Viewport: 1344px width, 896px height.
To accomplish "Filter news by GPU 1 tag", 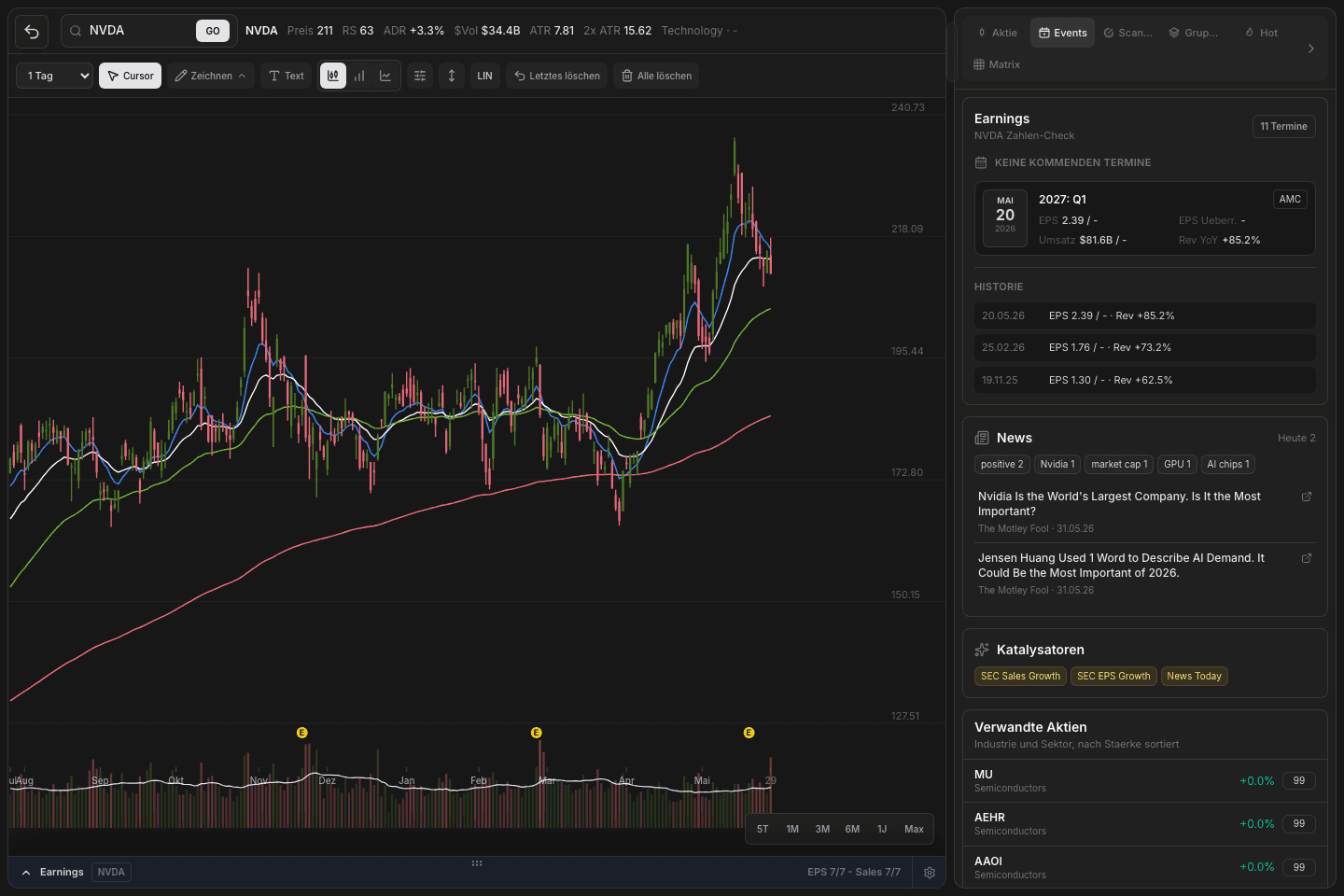I will (x=1177, y=464).
